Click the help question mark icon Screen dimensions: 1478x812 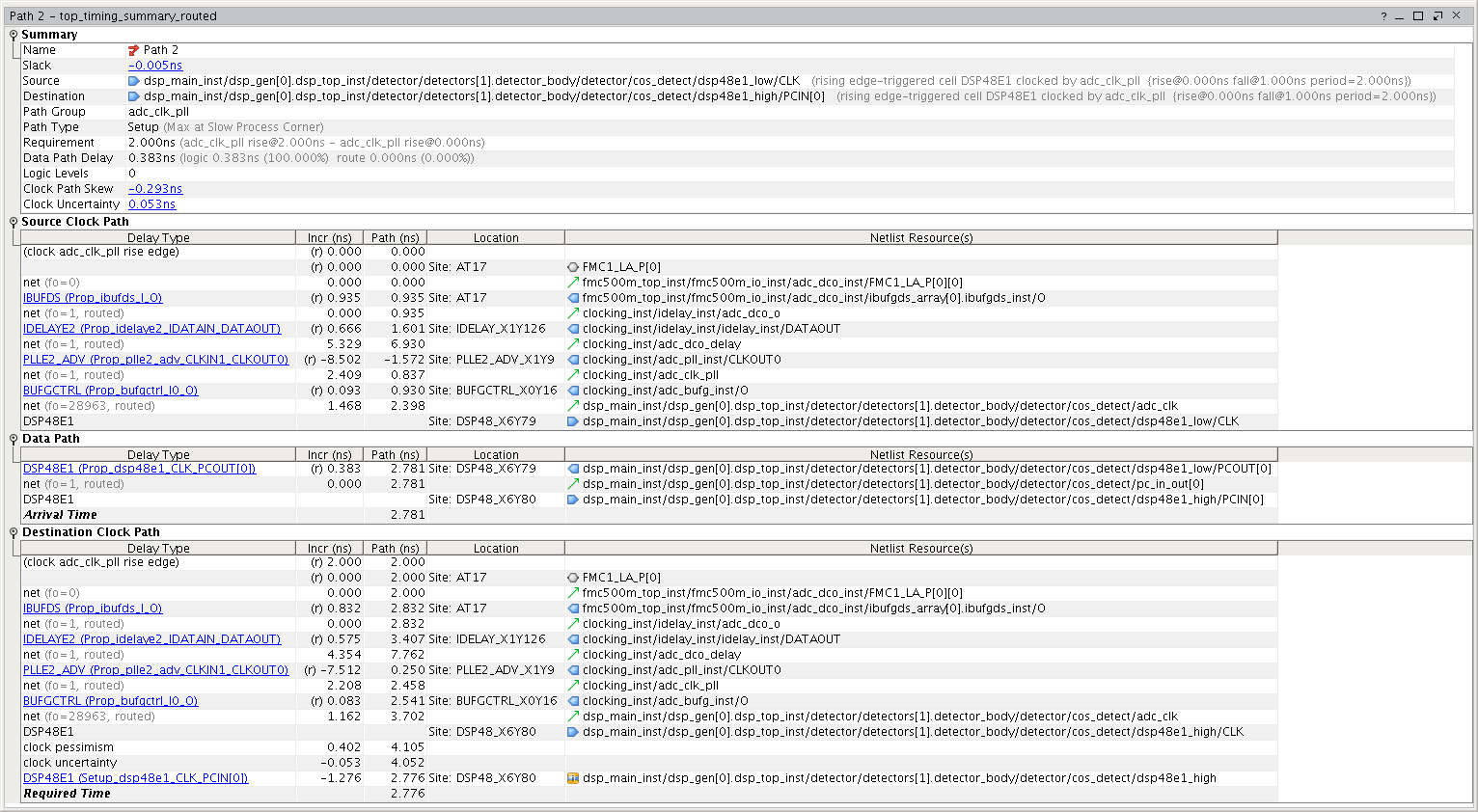click(x=1383, y=16)
